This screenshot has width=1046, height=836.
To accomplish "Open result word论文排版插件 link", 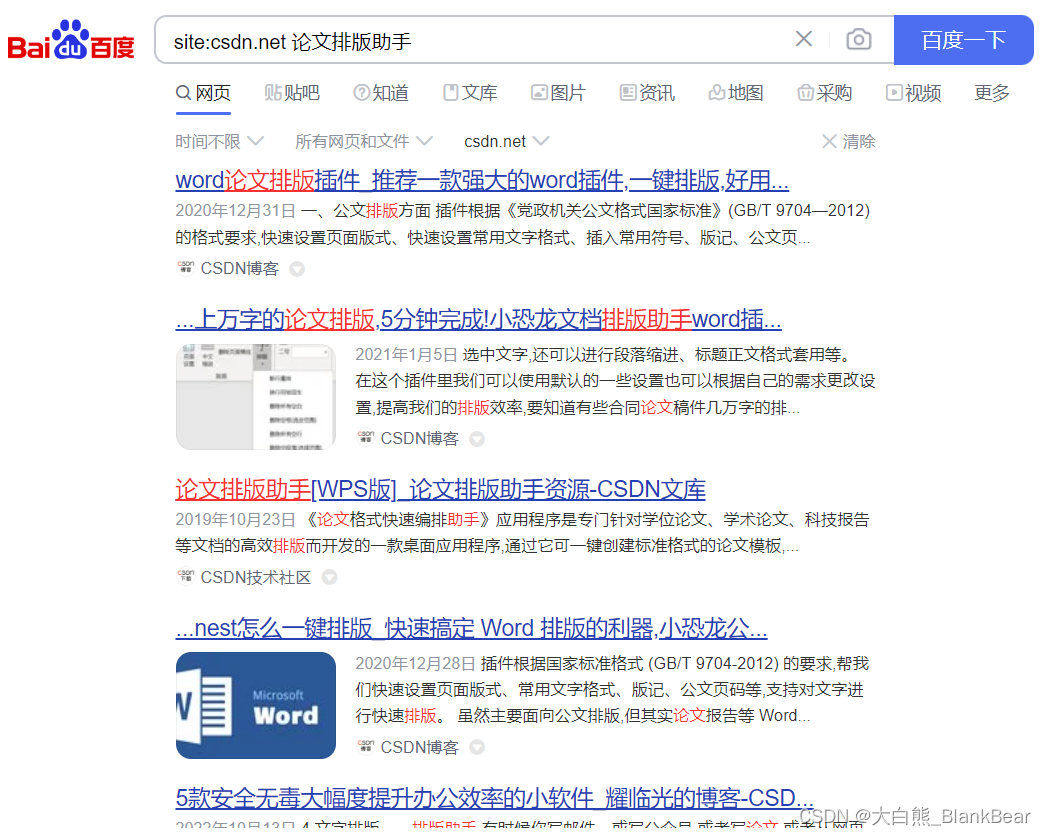I will [482, 180].
